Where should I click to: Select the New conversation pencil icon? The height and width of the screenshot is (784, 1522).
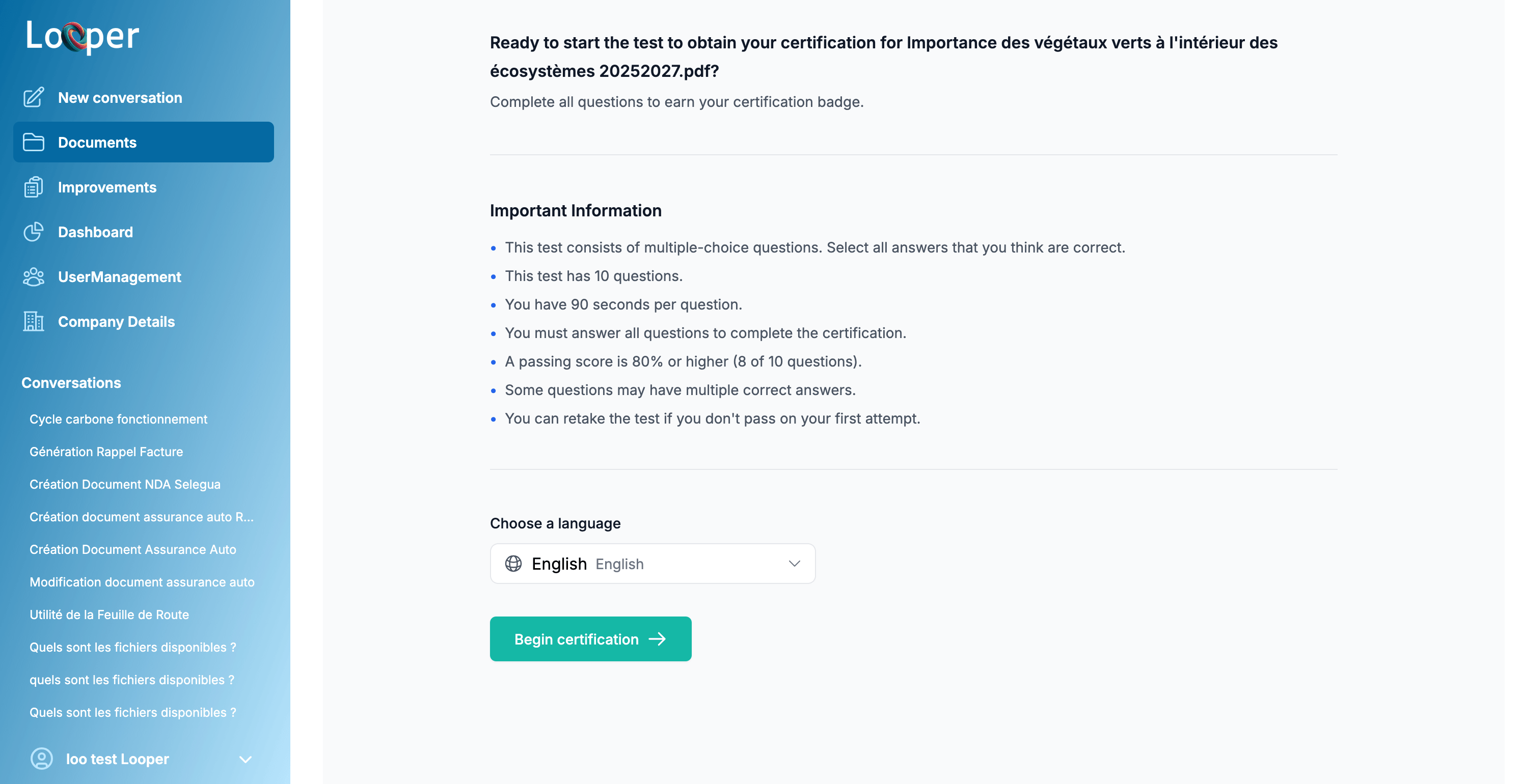pos(34,97)
